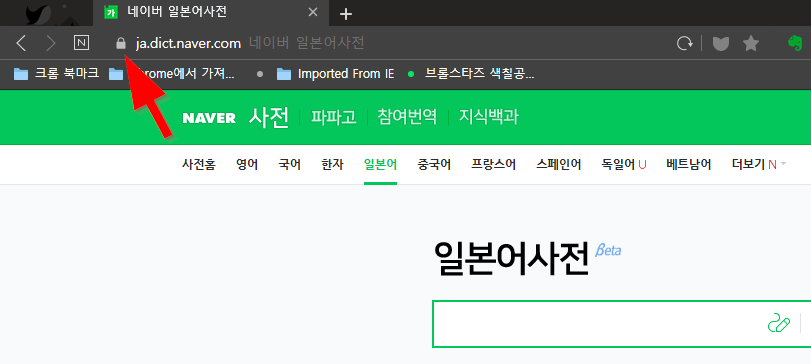
Task: Open the 지식백과 link
Action: point(489,117)
